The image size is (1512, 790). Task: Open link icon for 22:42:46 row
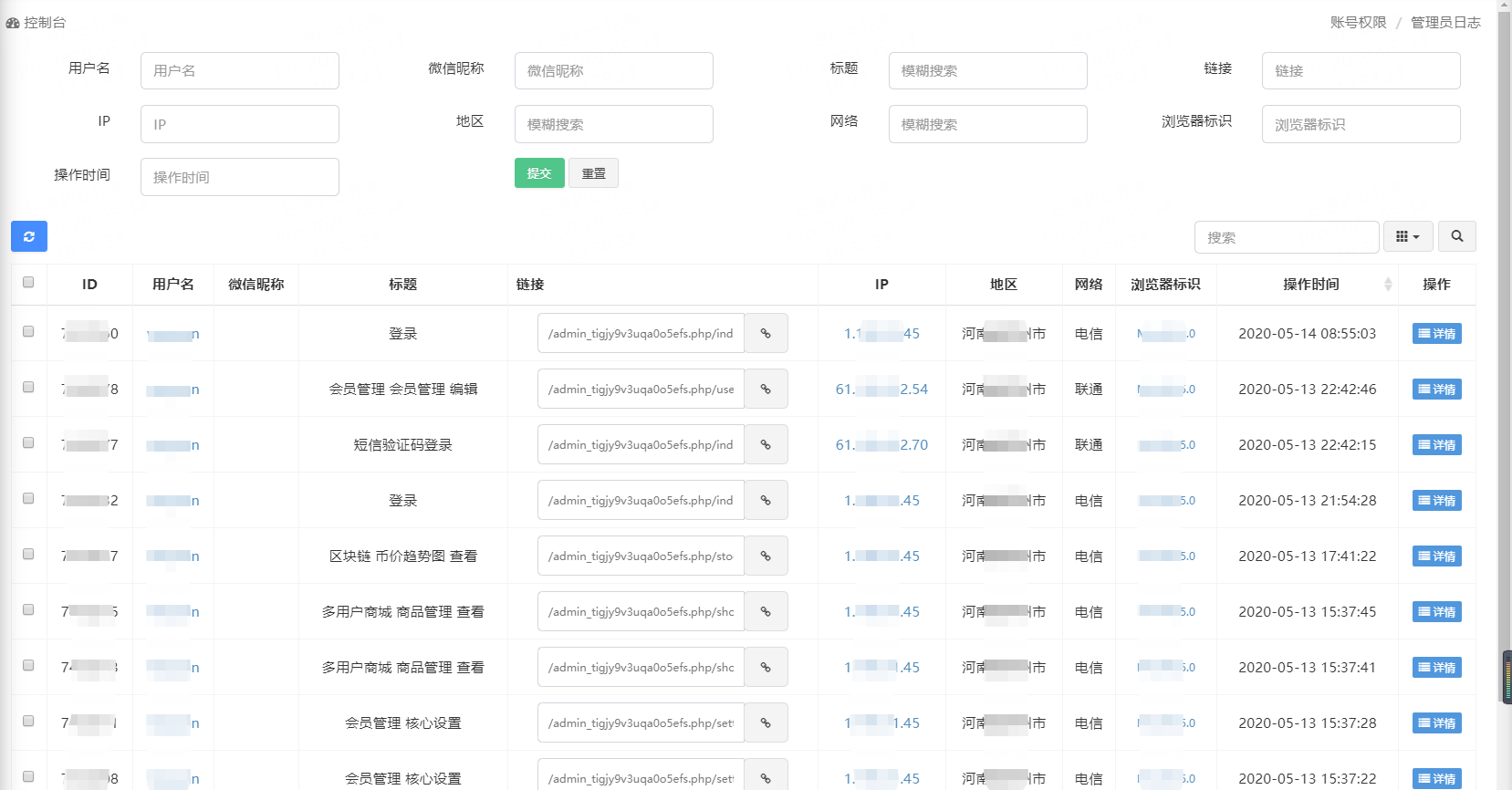pos(766,390)
